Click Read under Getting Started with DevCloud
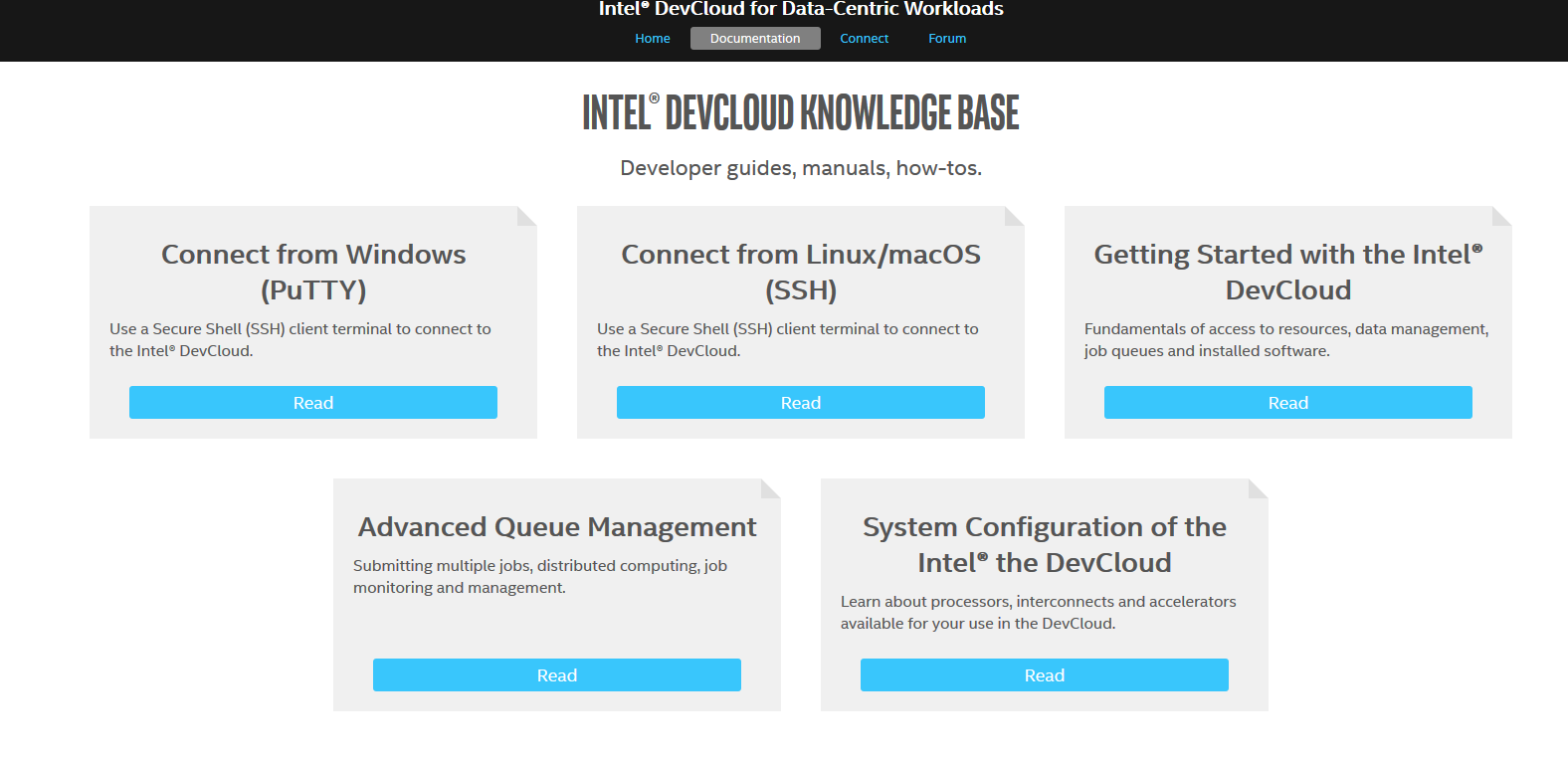The width and height of the screenshot is (1568, 762). click(1288, 403)
